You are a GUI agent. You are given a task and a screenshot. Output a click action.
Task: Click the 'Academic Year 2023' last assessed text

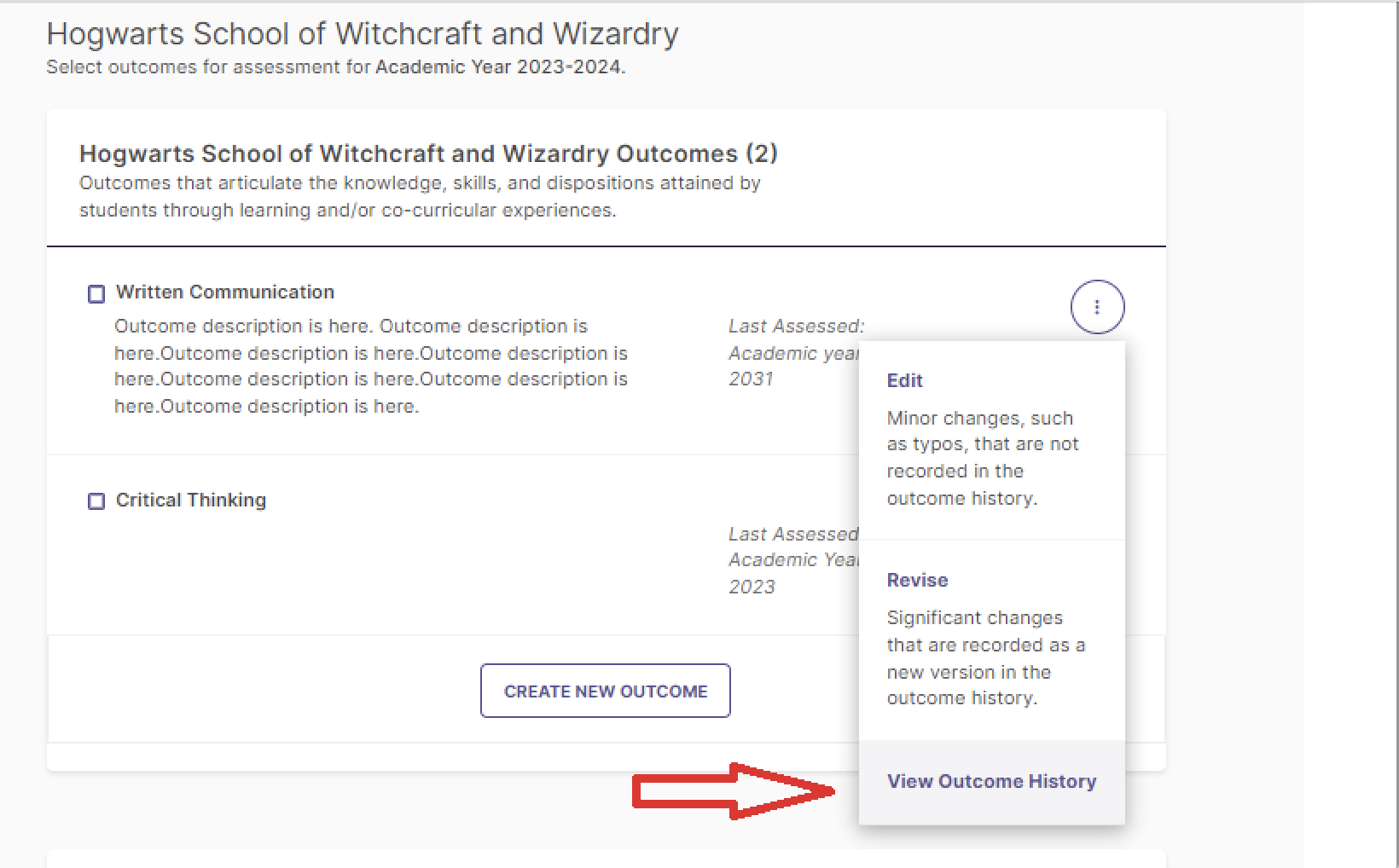click(x=792, y=573)
